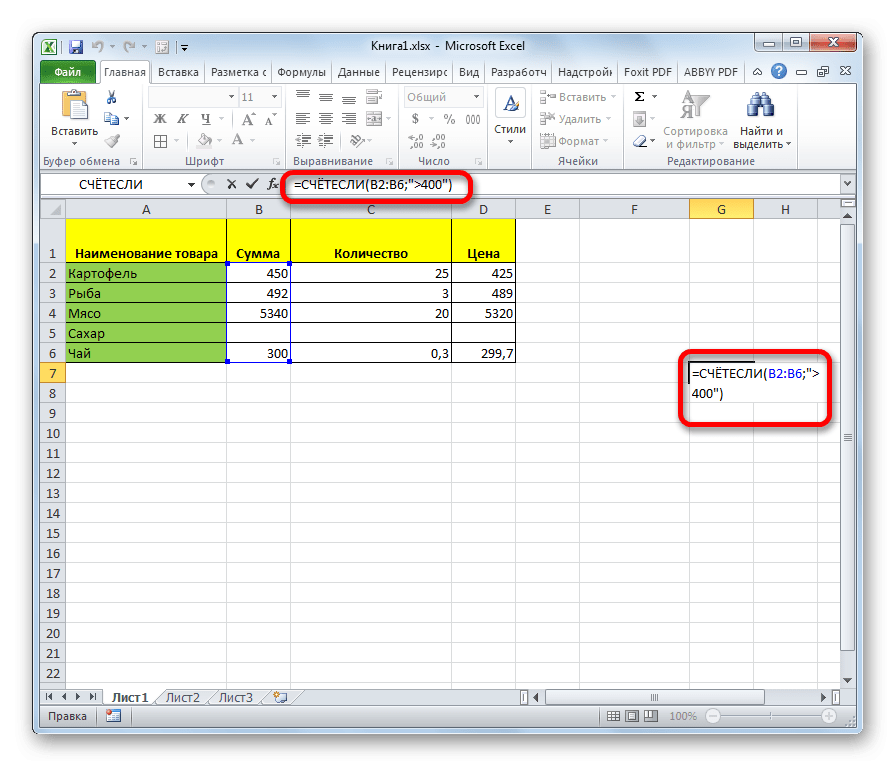This screenshot has width=896, height=767.
Task: Click the Redo arrow icon
Action: (130, 46)
